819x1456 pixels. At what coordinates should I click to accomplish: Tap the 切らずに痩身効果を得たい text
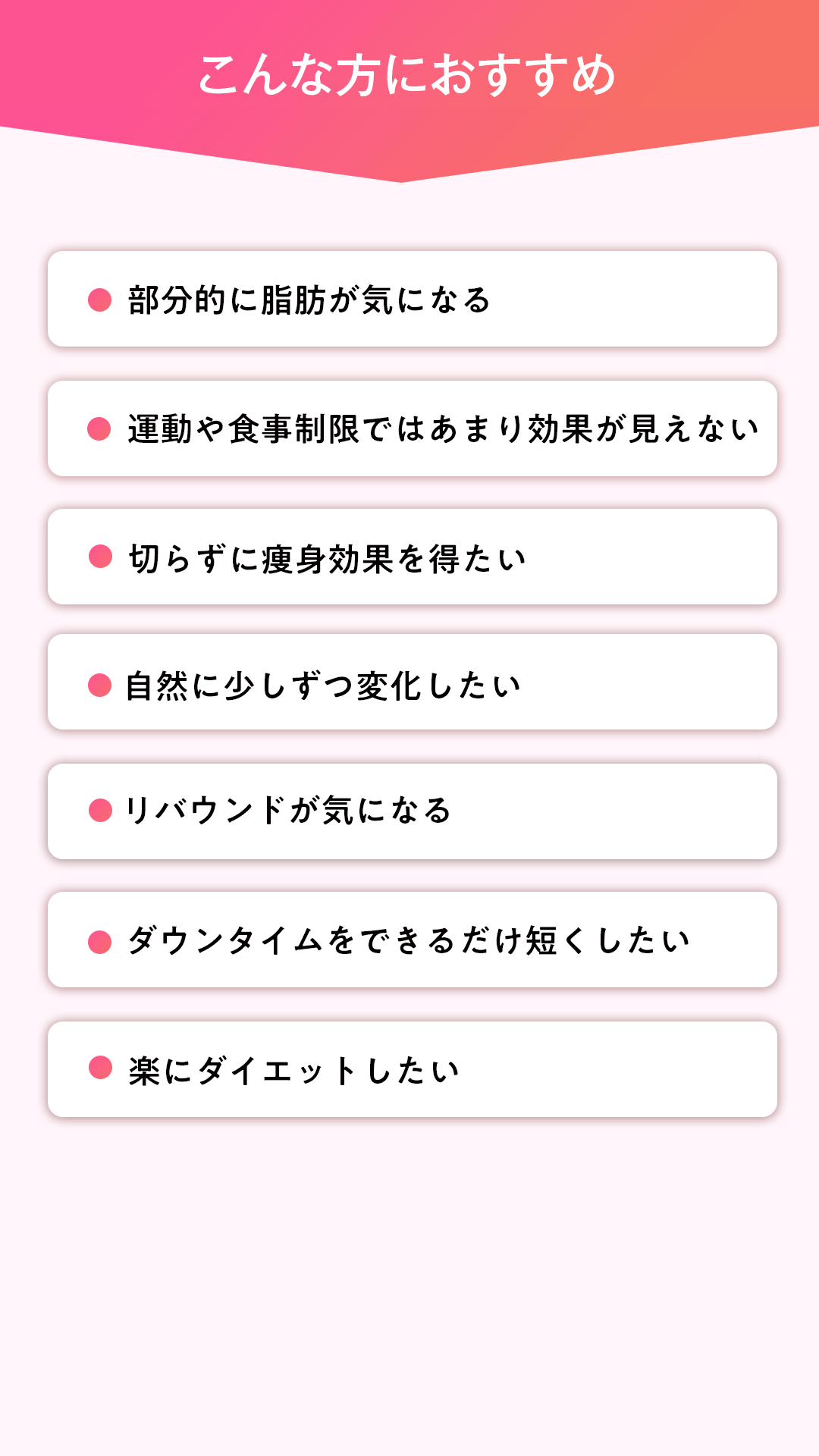point(327,560)
